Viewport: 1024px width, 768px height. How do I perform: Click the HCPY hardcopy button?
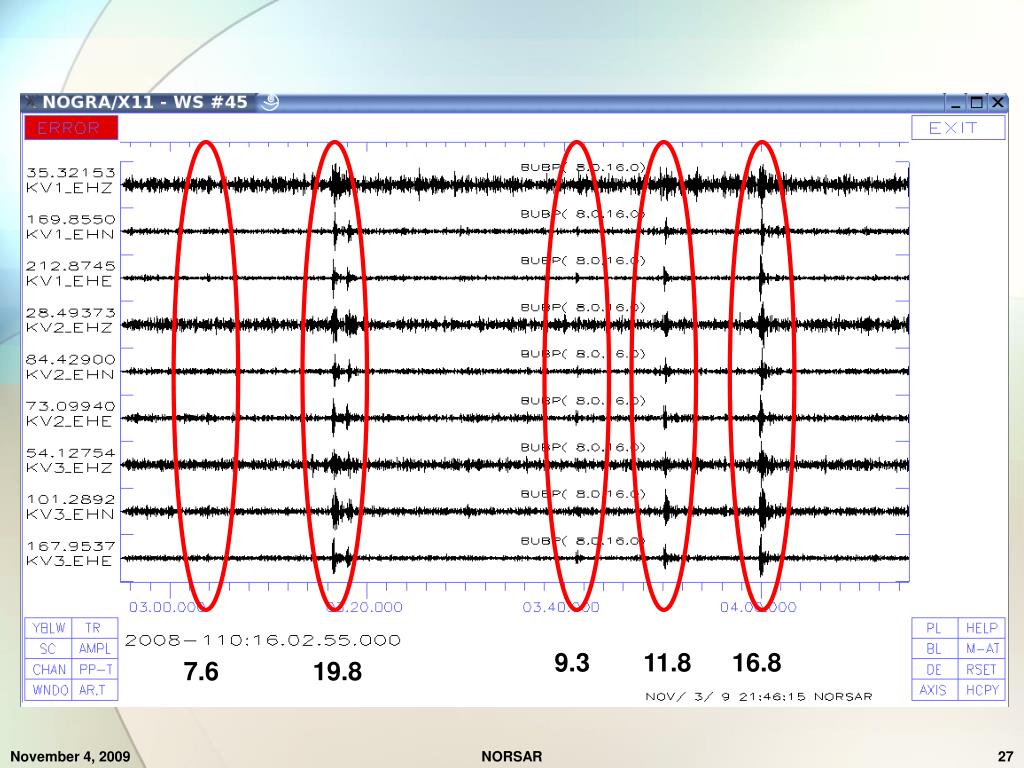pyautogui.click(x=982, y=690)
